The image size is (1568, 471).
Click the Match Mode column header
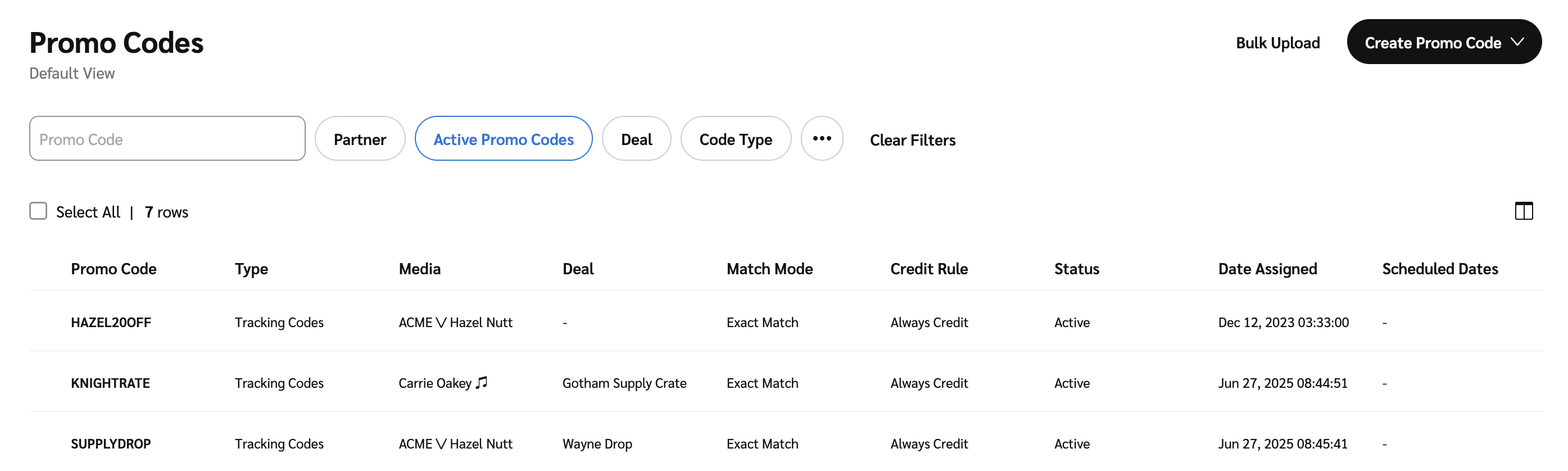pos(769,269)
